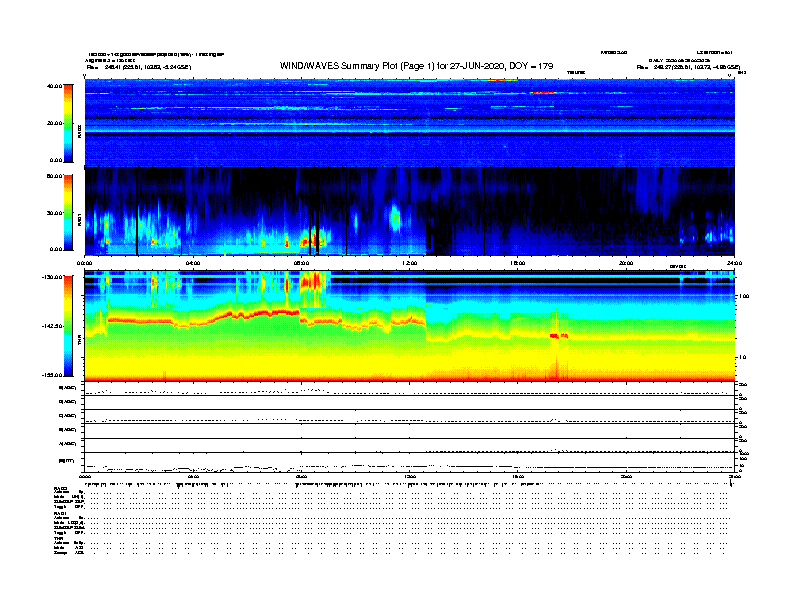
Task: Click the RAD1 heading in status table
Action: [60, 513]
